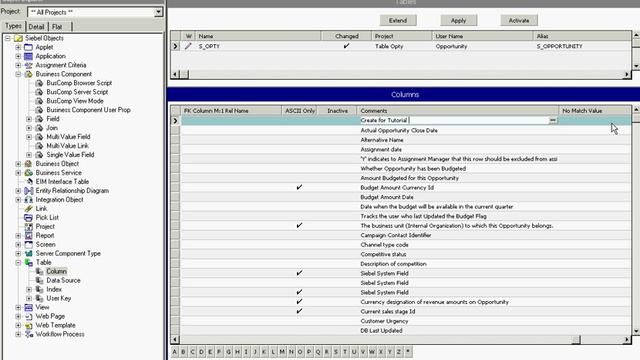The height and width of the screenshot is (360, 640).
Task: Select the Data Source tree item
Action: coord(63,280)
